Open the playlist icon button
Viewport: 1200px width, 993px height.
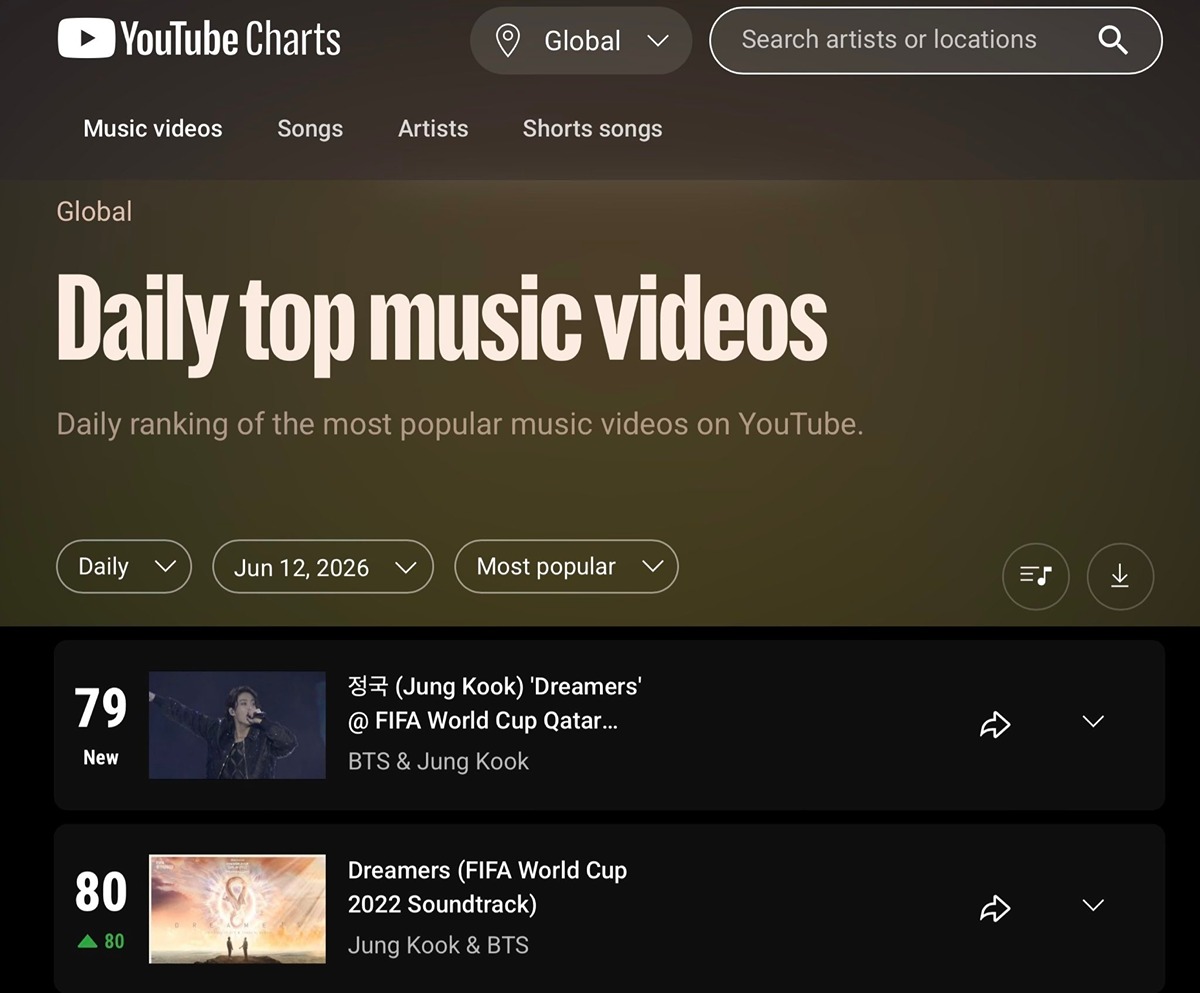coord(1036,576)
